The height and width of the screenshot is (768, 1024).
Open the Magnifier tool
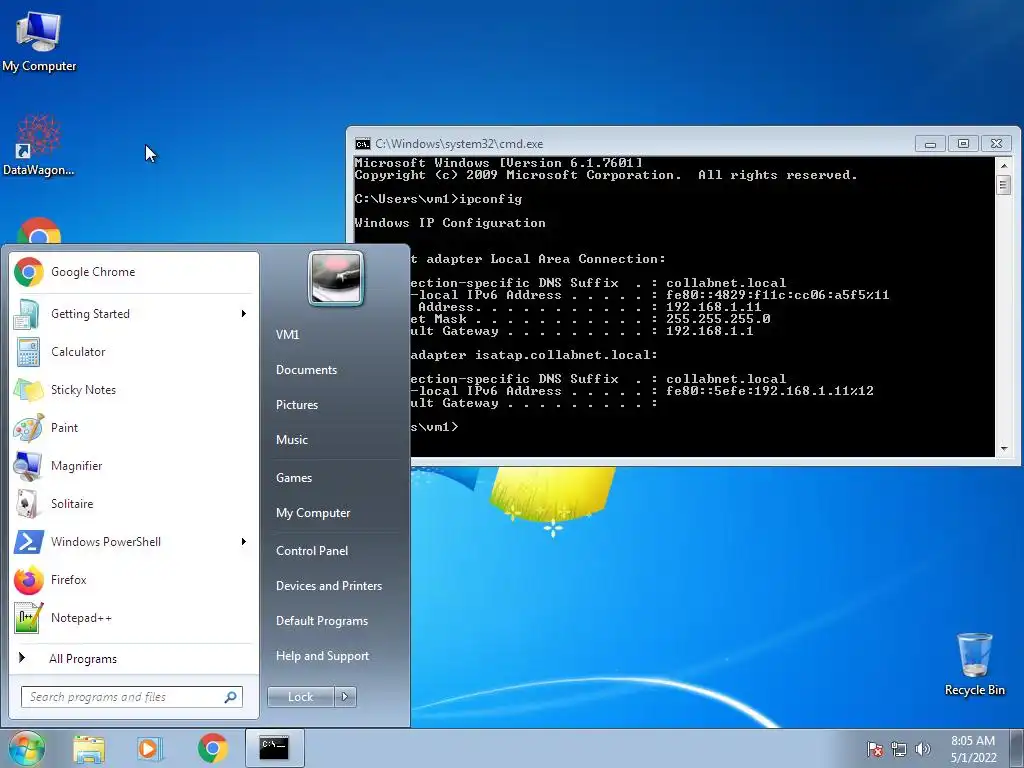point(134,466)
